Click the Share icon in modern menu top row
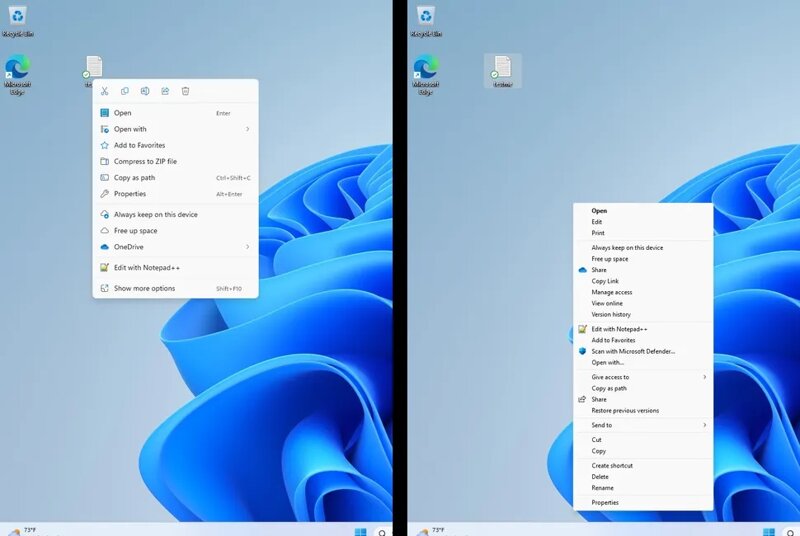 165,91
